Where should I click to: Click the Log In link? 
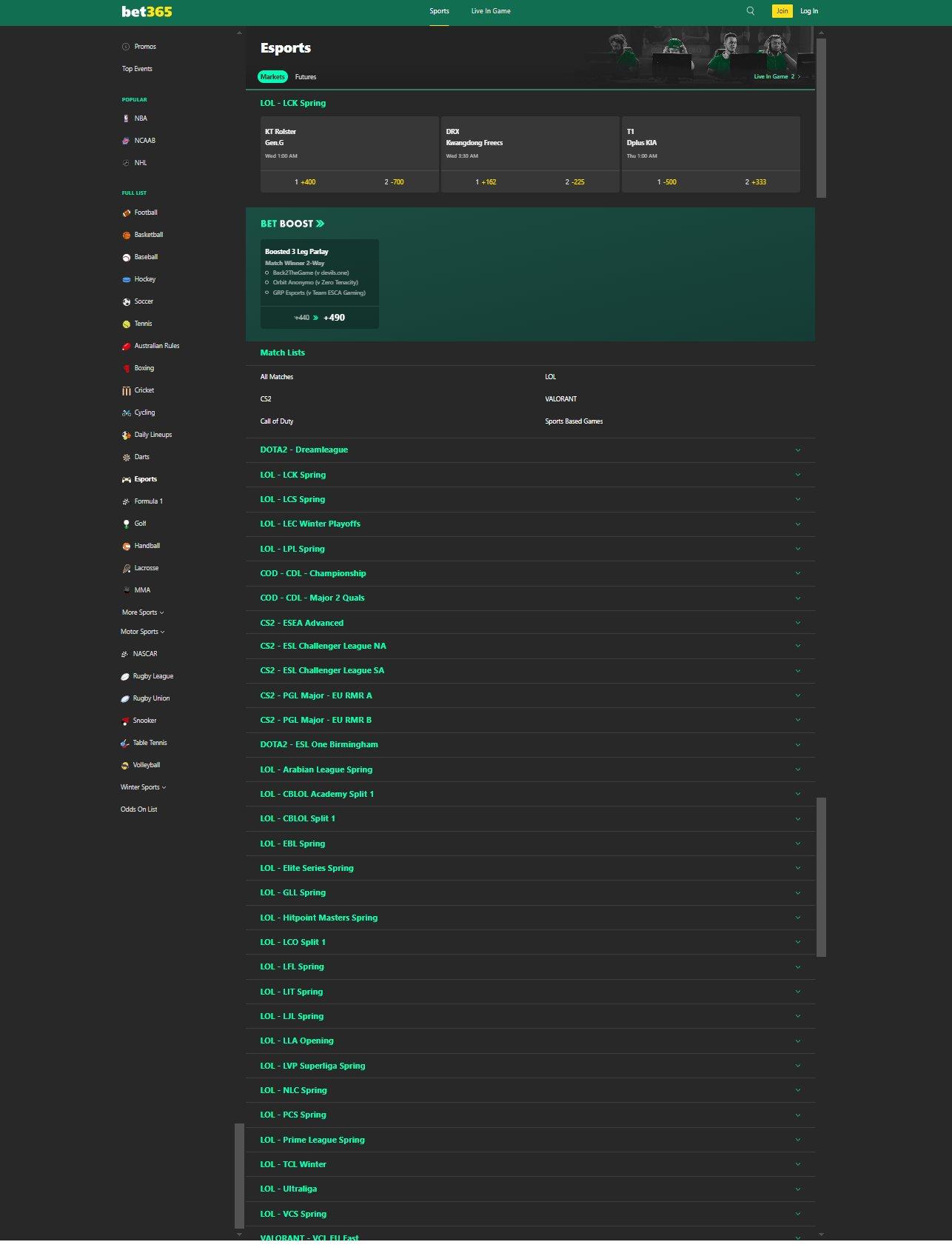(x=809, y=11)
